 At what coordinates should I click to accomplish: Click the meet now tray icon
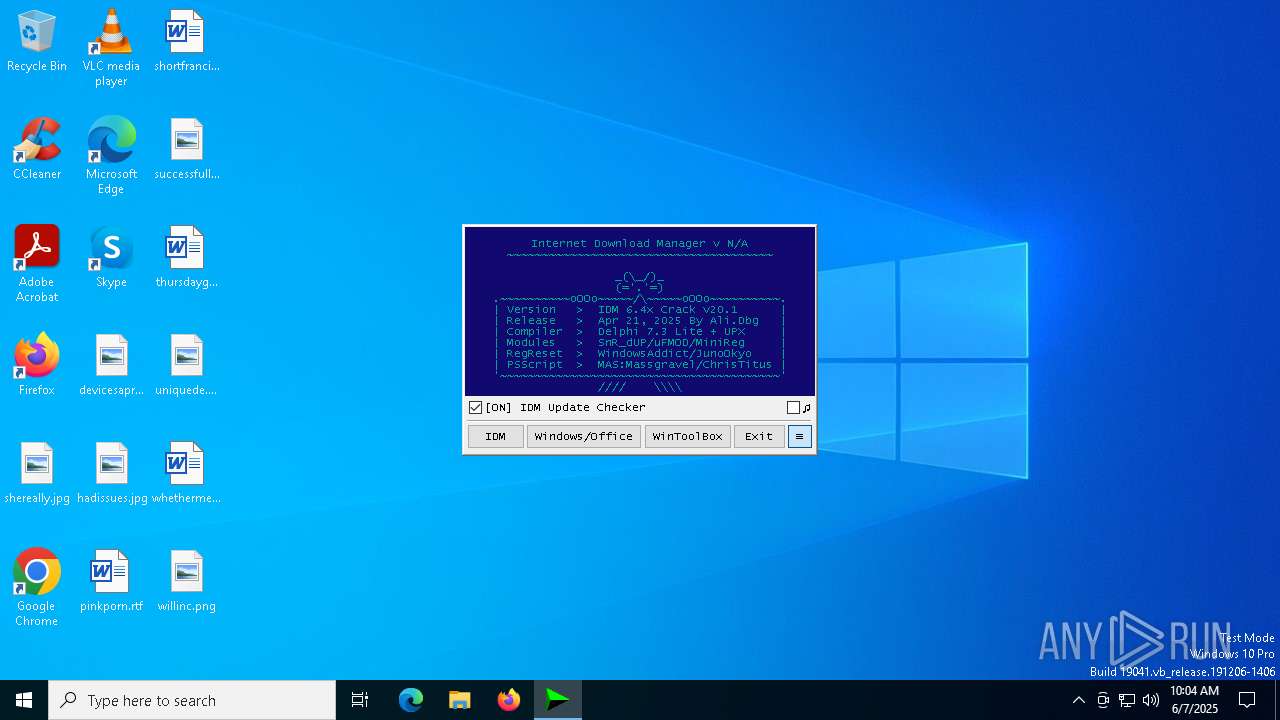1103,700
